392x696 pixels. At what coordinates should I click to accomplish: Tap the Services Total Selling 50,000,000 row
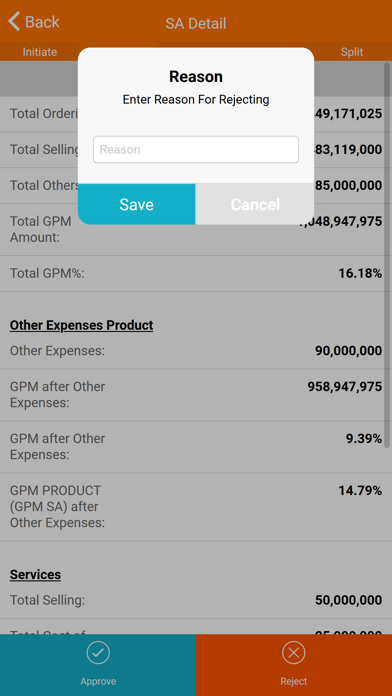[196, 601]
